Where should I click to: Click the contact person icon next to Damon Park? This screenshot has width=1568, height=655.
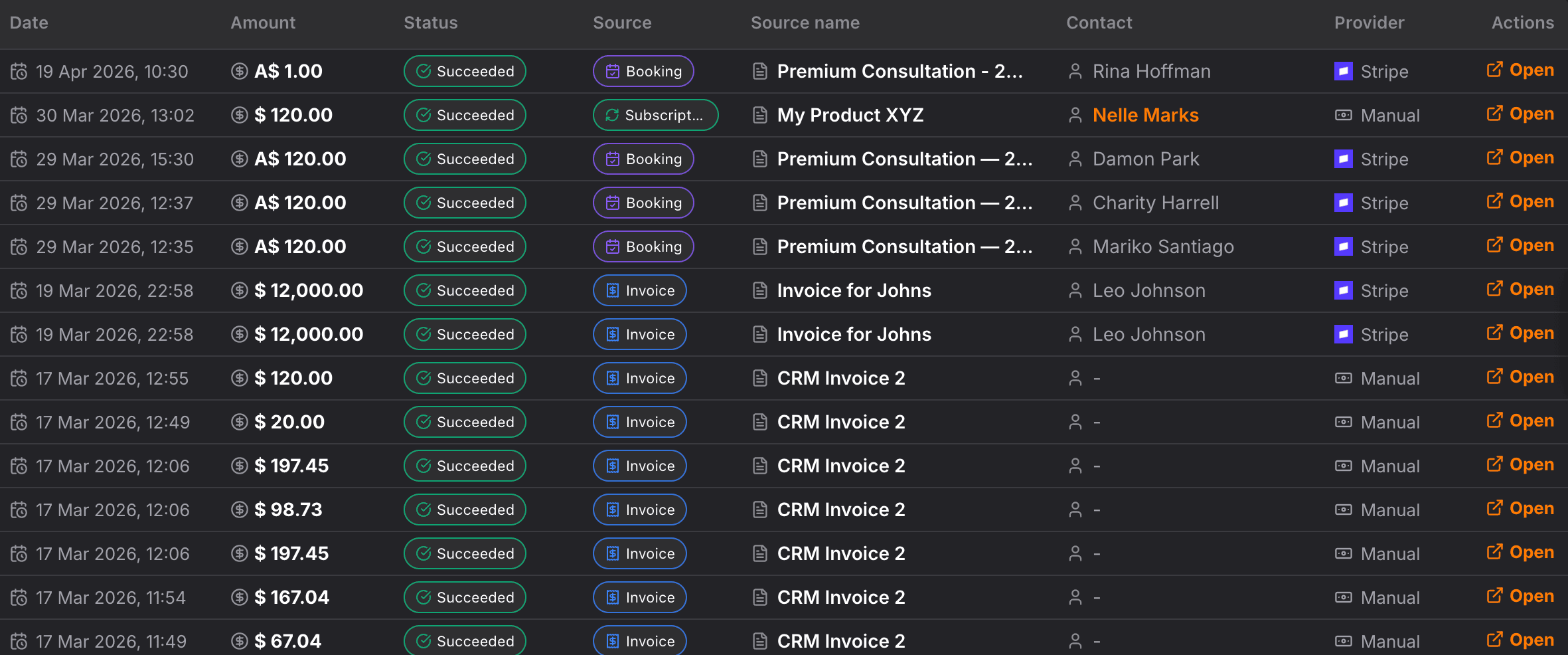1075,159
